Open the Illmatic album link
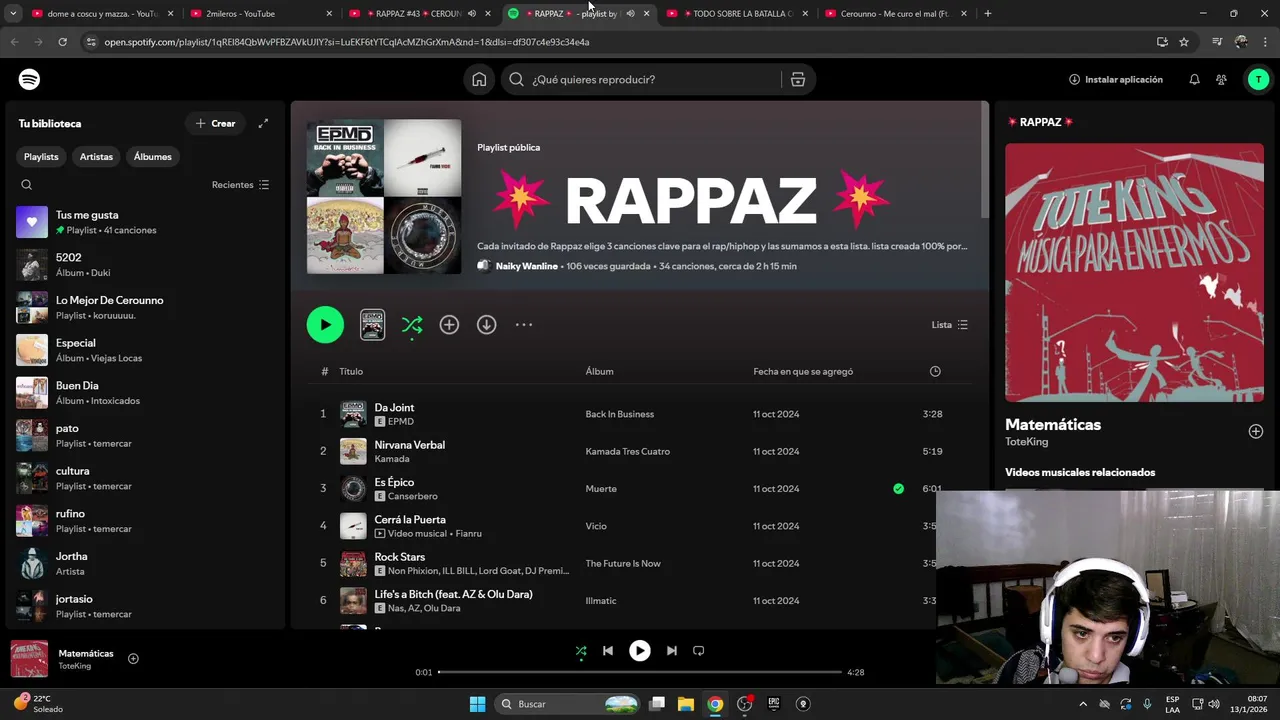Screen dimensions: 1280x720 coord(600,601)
